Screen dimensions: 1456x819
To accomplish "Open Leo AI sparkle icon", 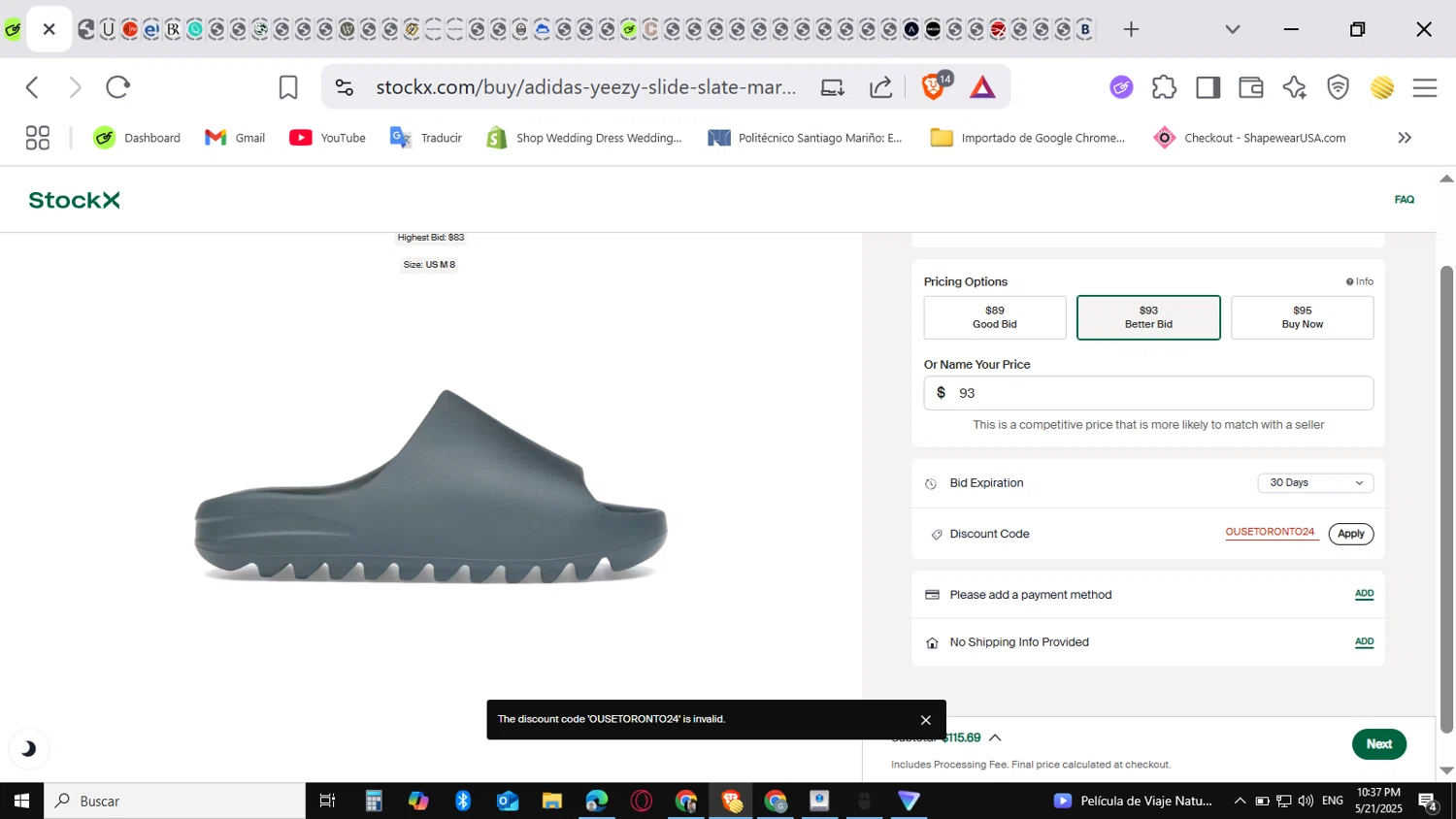I will pyautogui.click(x=1295, y=87).
